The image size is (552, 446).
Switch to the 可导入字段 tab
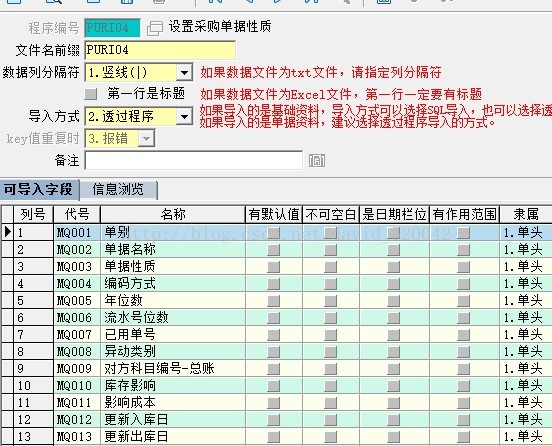coord(39,190)
